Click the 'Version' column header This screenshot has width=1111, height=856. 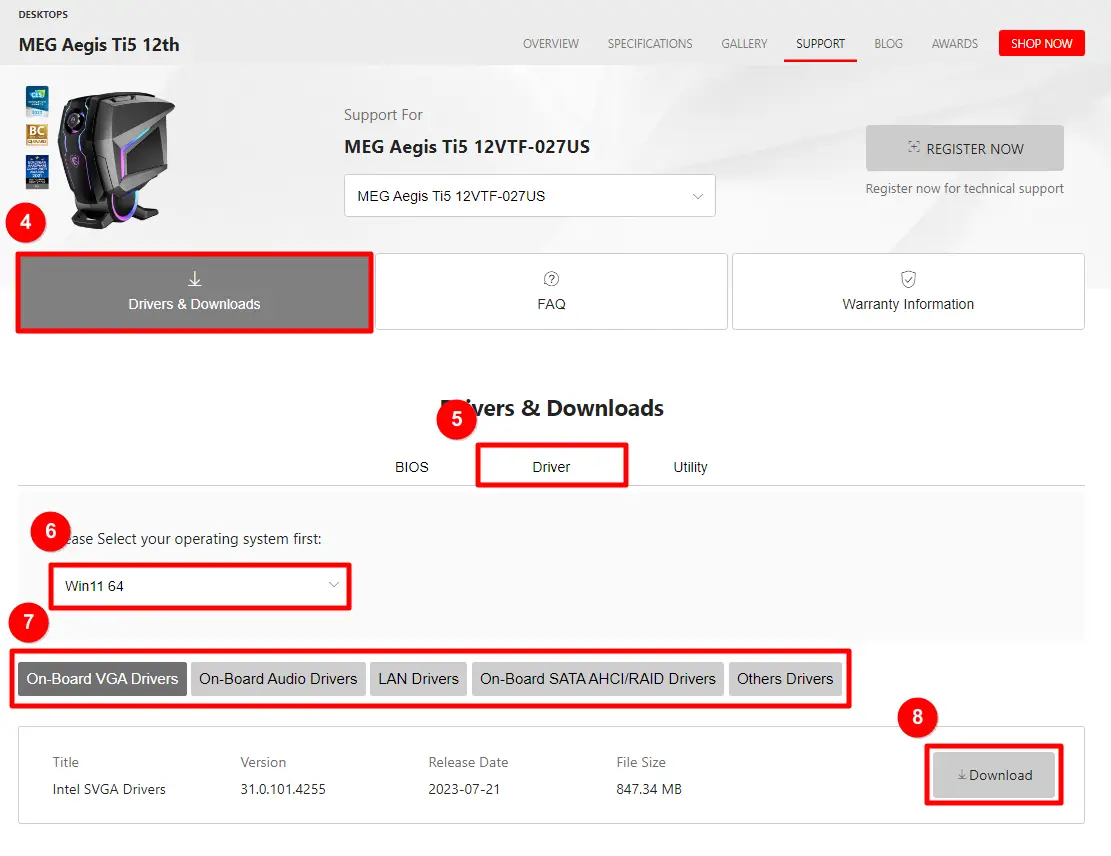pyautogui.click(x=263, y=762)
